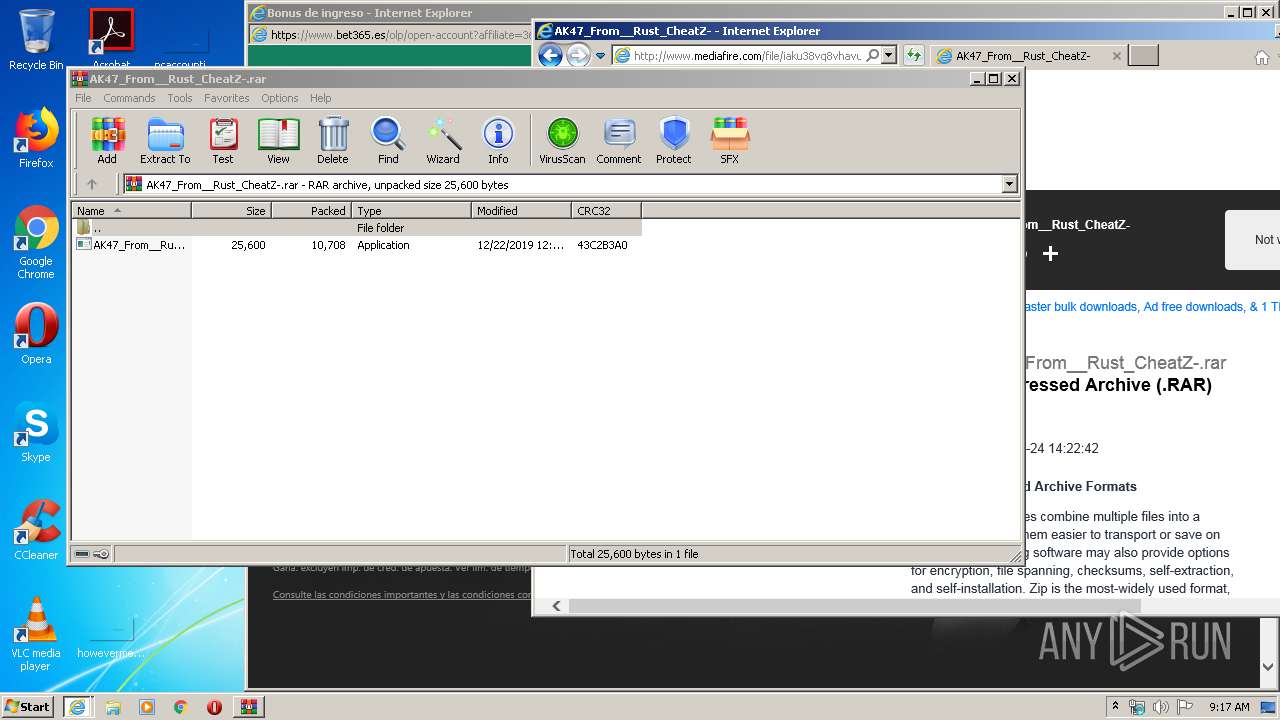Open CCleaner desktop shortcut
Image resolution: width=1280 pixels, height=720 pixels.
[x=36, y=530]
